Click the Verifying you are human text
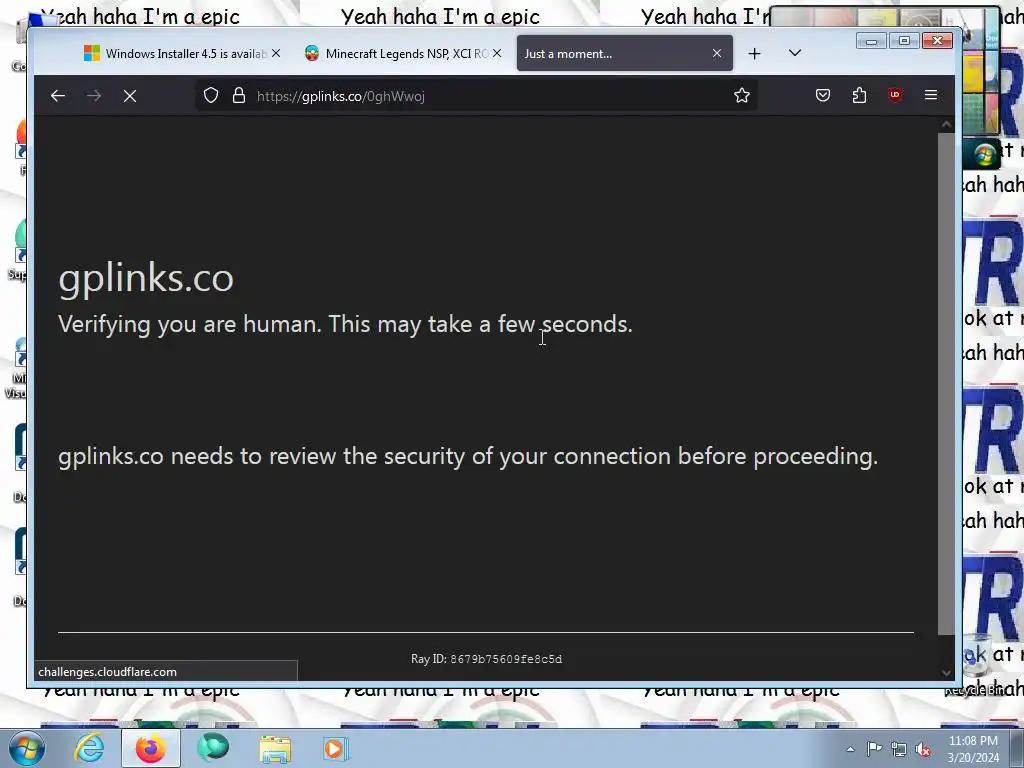Viewport: 1024px width, 768px height. pyautogui.click(x=345, y=324)
